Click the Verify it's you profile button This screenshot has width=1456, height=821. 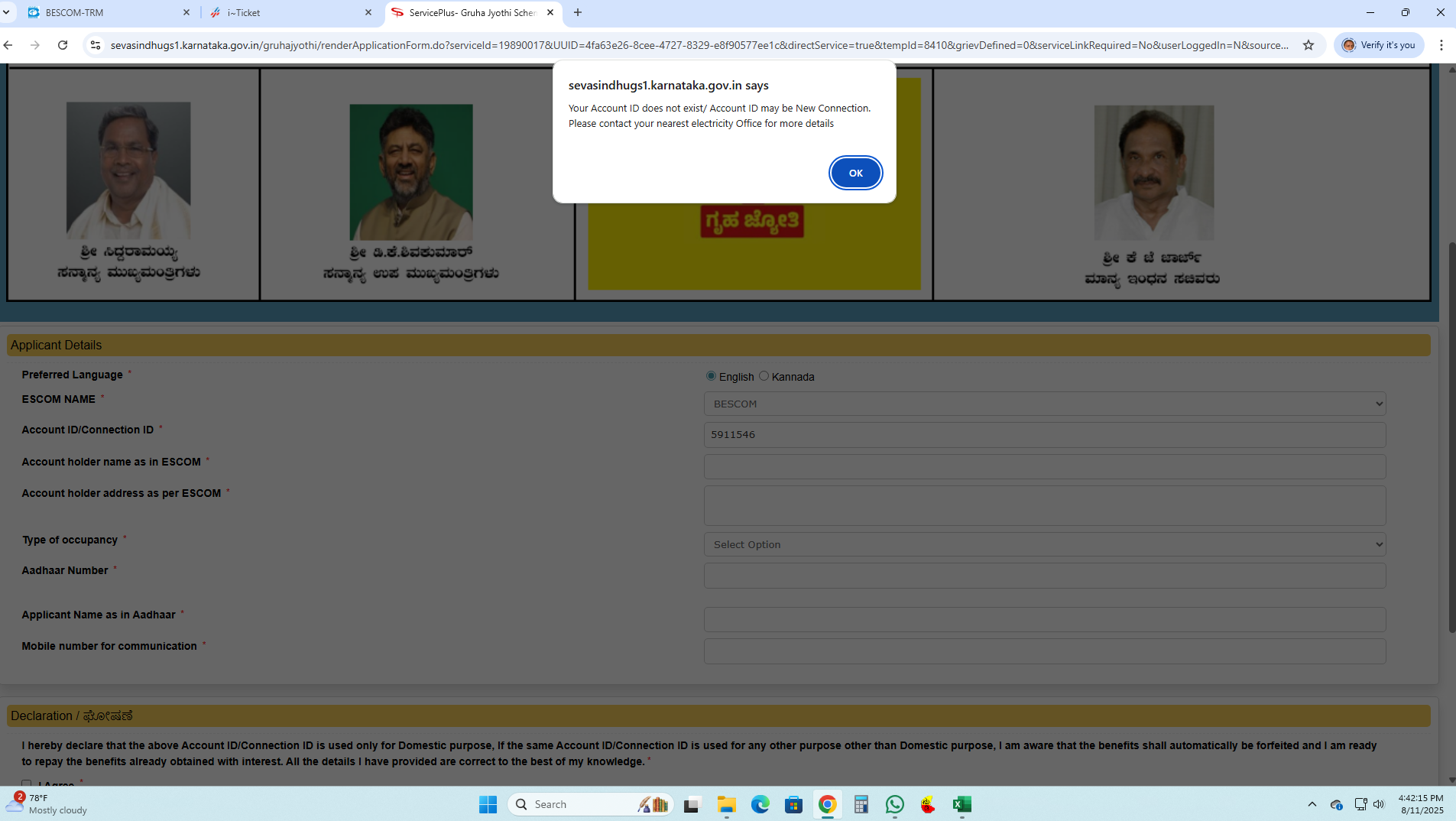1379,45
